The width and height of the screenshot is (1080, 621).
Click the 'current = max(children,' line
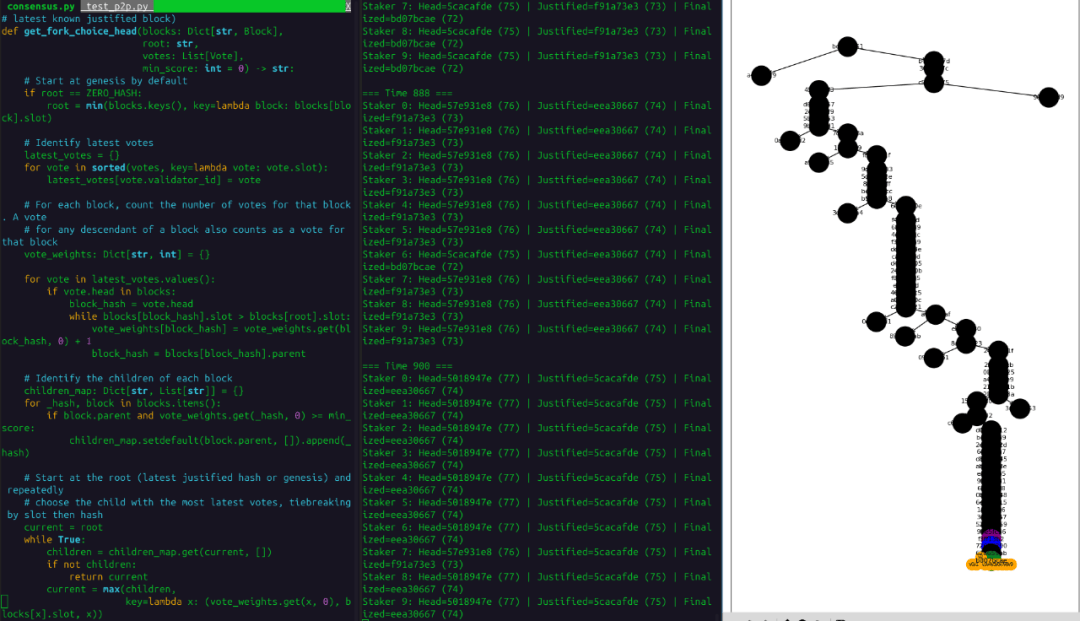(111, 589)
